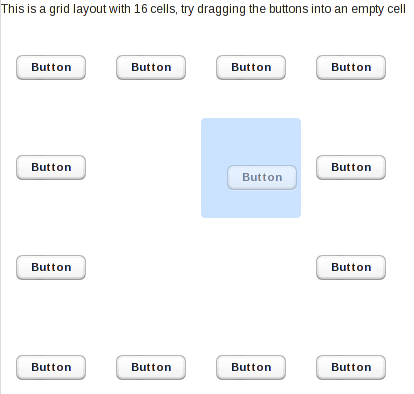414x394 pixels.
Task: Click the rightmost Button in the second row
Action: click(x=351, y=167)
